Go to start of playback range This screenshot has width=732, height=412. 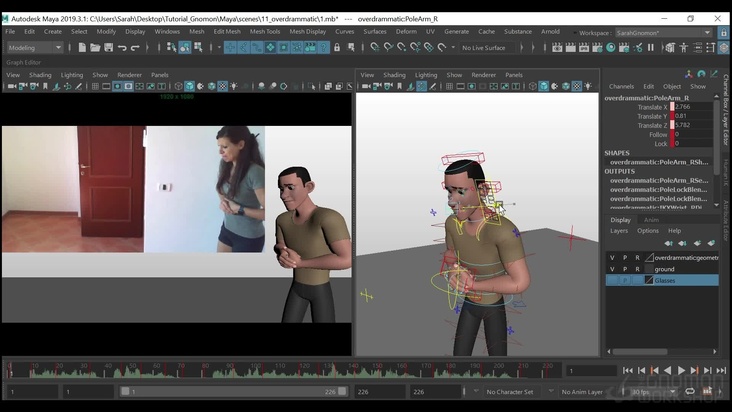coord(628,370)
